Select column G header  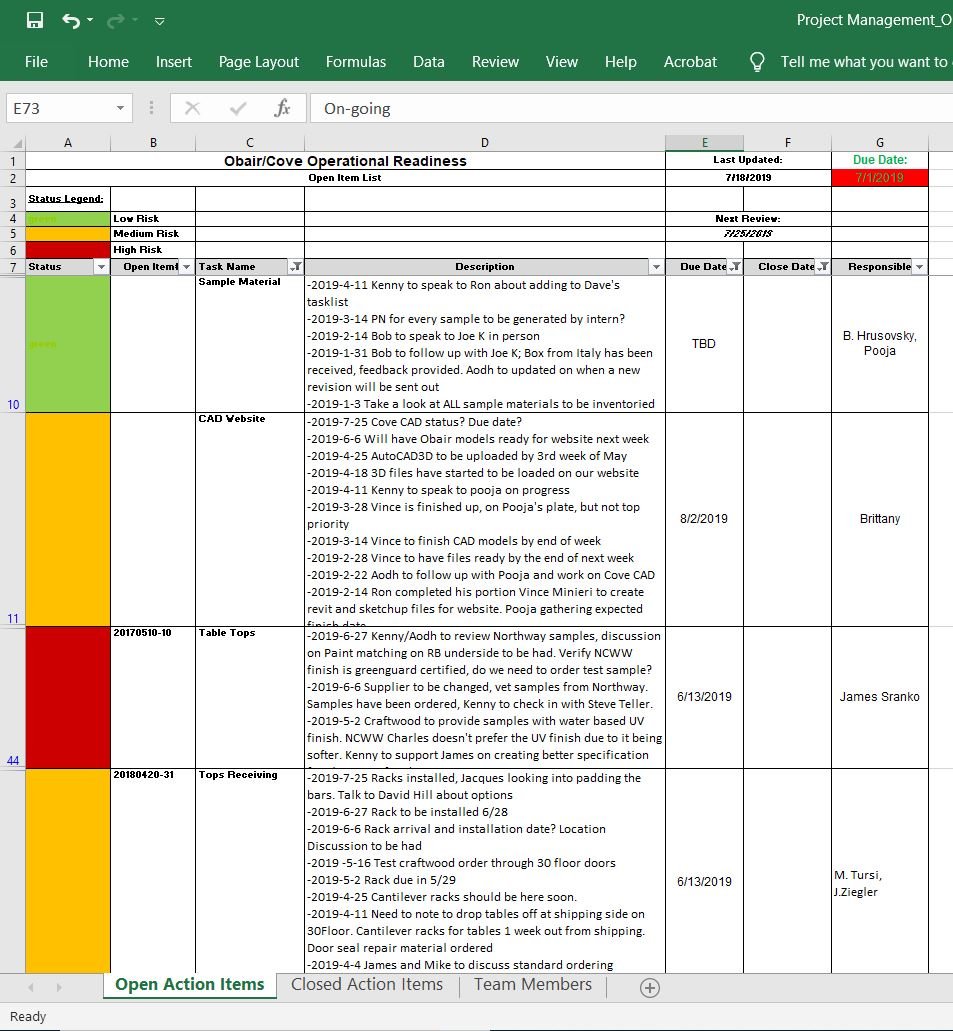coord(880,143)
